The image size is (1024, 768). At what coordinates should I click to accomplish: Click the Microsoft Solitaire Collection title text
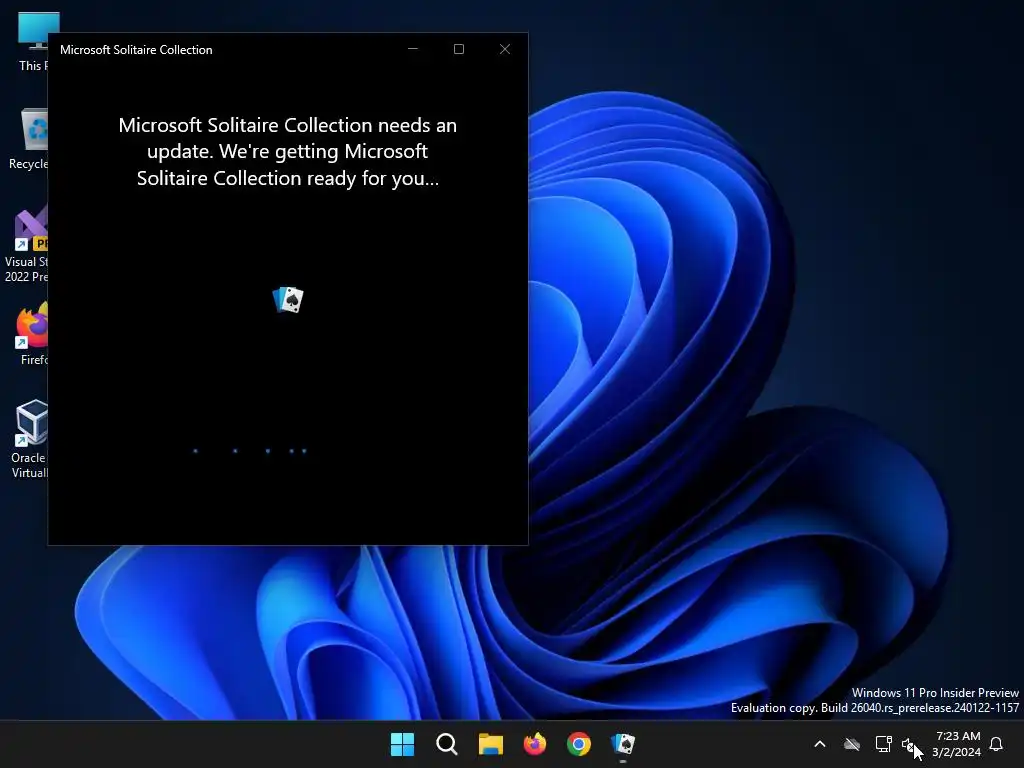coord(136,50)
